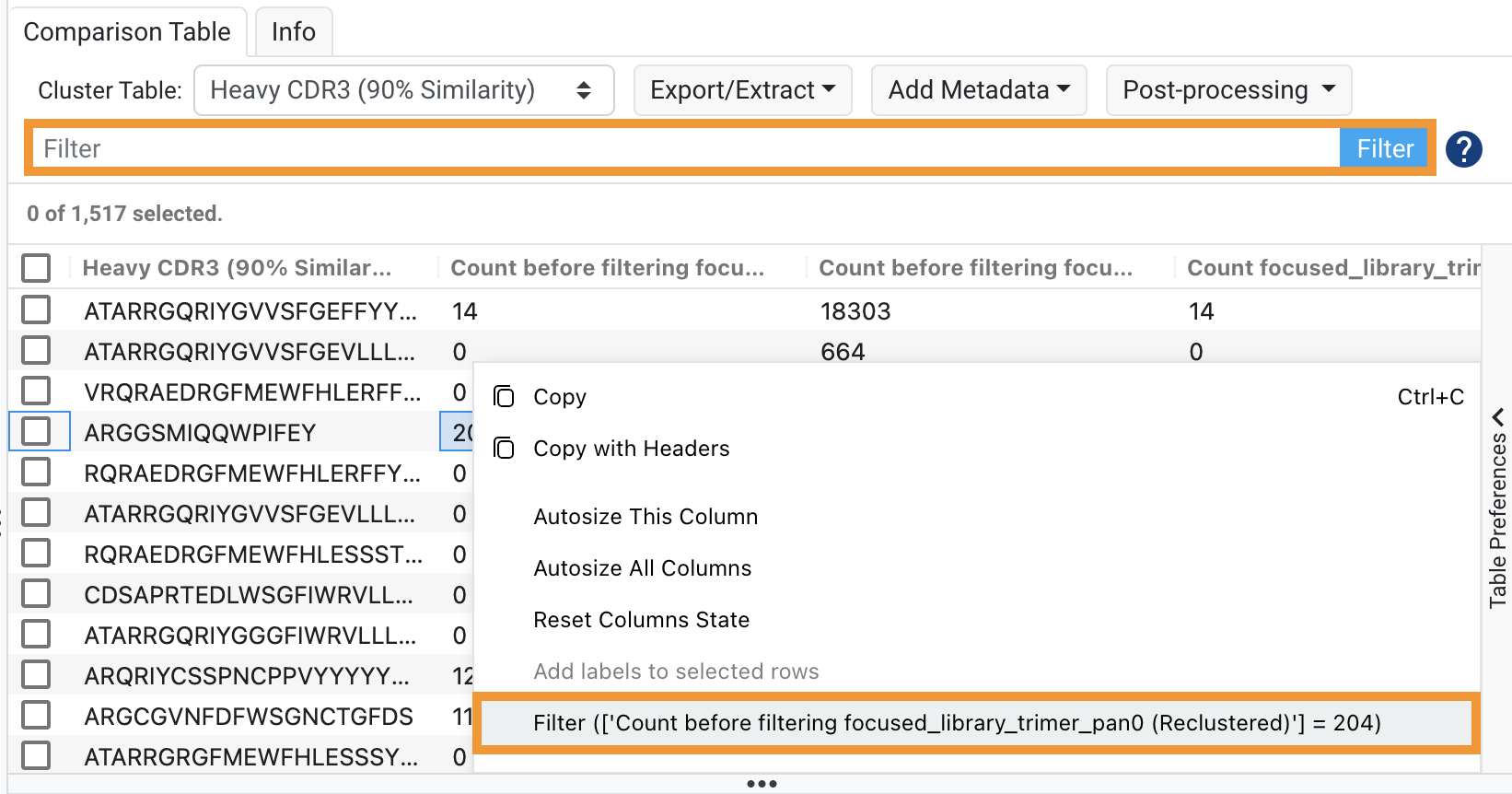Select Autosize This Column
Viewport: 1512px width, 794px height.
[977, 517]
